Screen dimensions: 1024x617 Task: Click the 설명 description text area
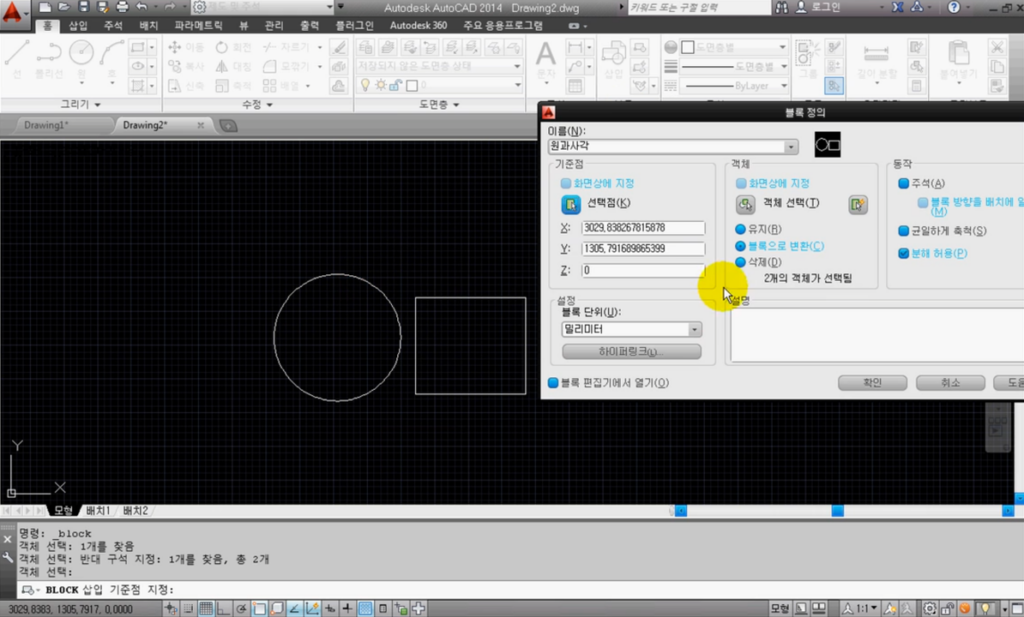(877, 336)
